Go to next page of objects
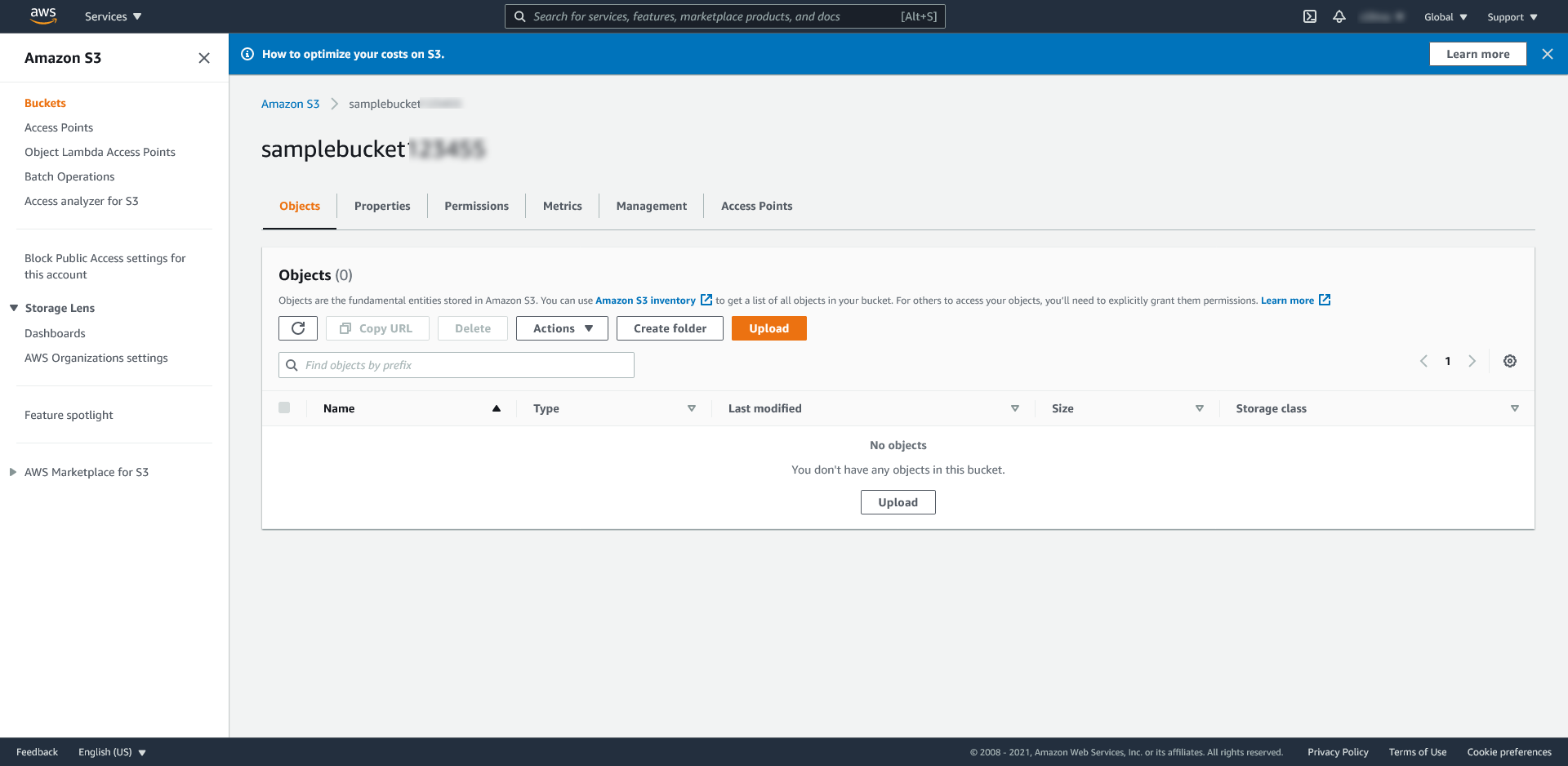 tap(1472, 361)
